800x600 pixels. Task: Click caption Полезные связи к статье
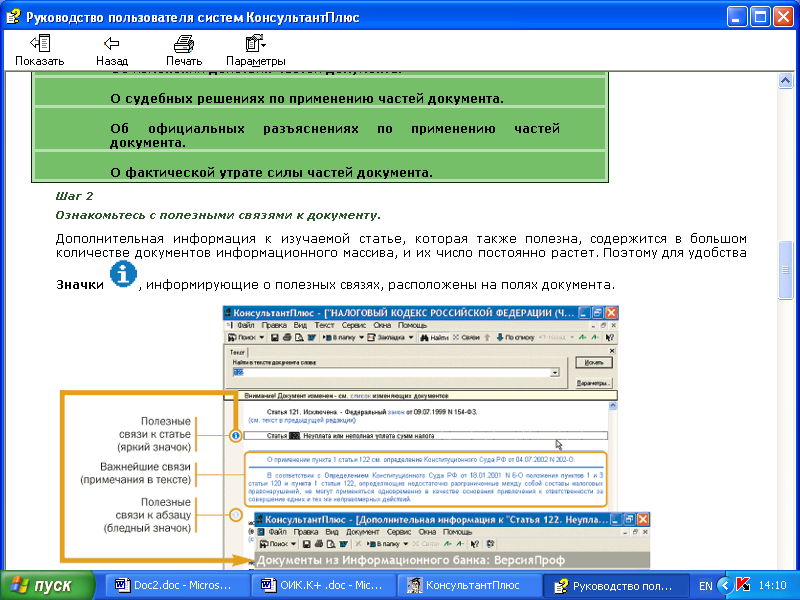pos(155,434)
